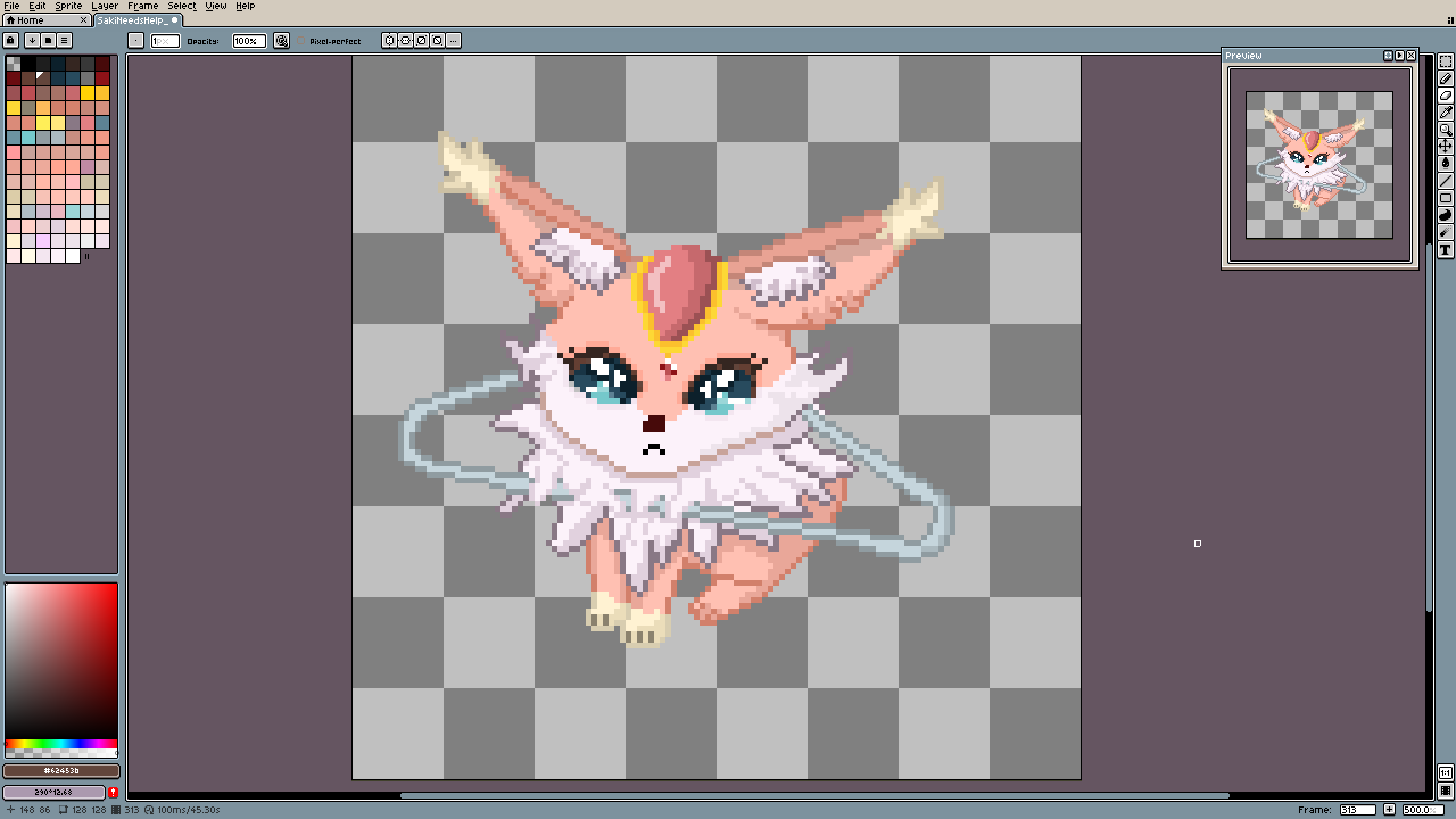Open the Frame menu

click(143, 6)
